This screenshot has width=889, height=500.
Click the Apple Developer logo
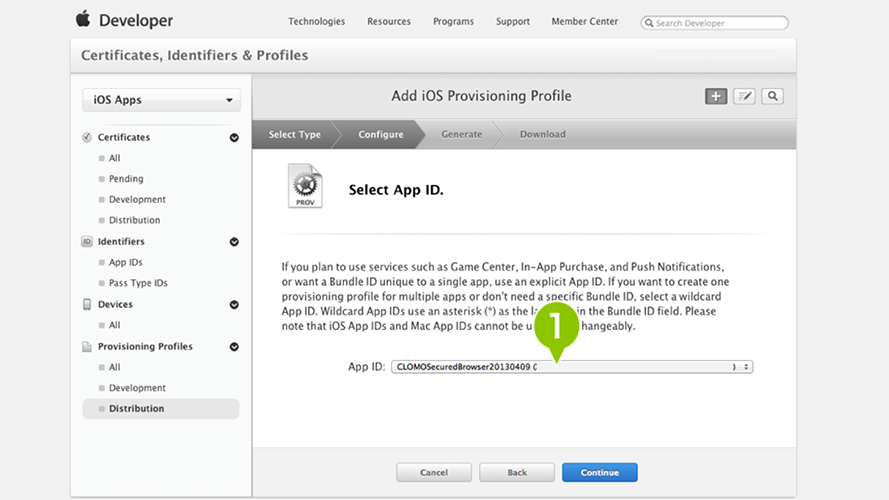pyautogui.click(x=124, y=20)
